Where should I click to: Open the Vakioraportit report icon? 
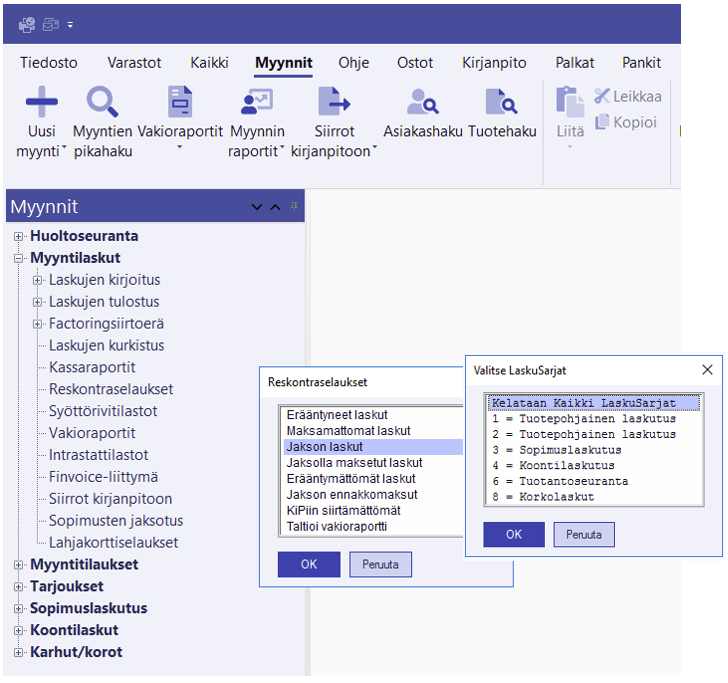(180, 102)
